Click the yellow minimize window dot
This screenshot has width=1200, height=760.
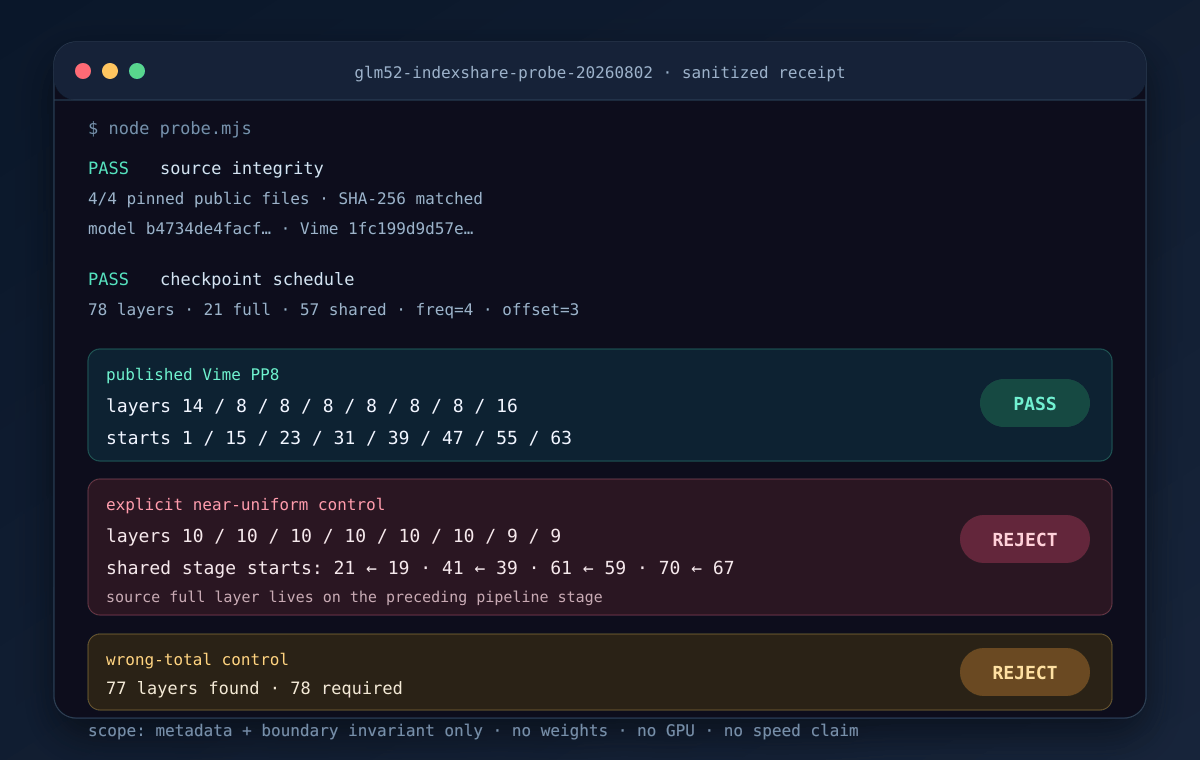pos(110,71)
